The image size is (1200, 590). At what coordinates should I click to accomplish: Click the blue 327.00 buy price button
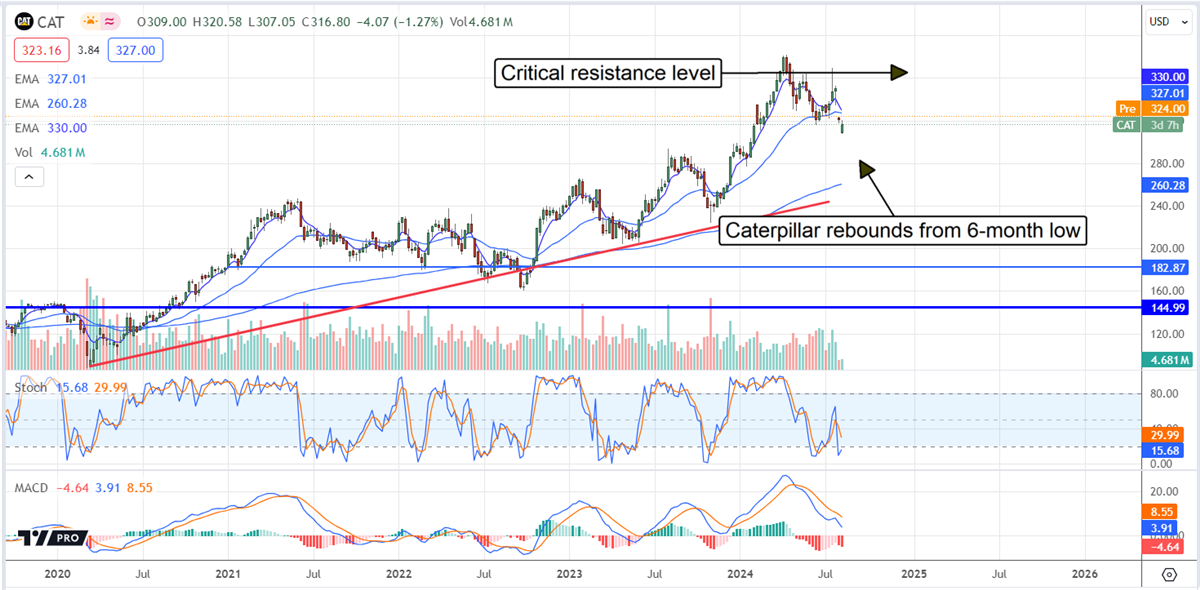click(136, 48)
